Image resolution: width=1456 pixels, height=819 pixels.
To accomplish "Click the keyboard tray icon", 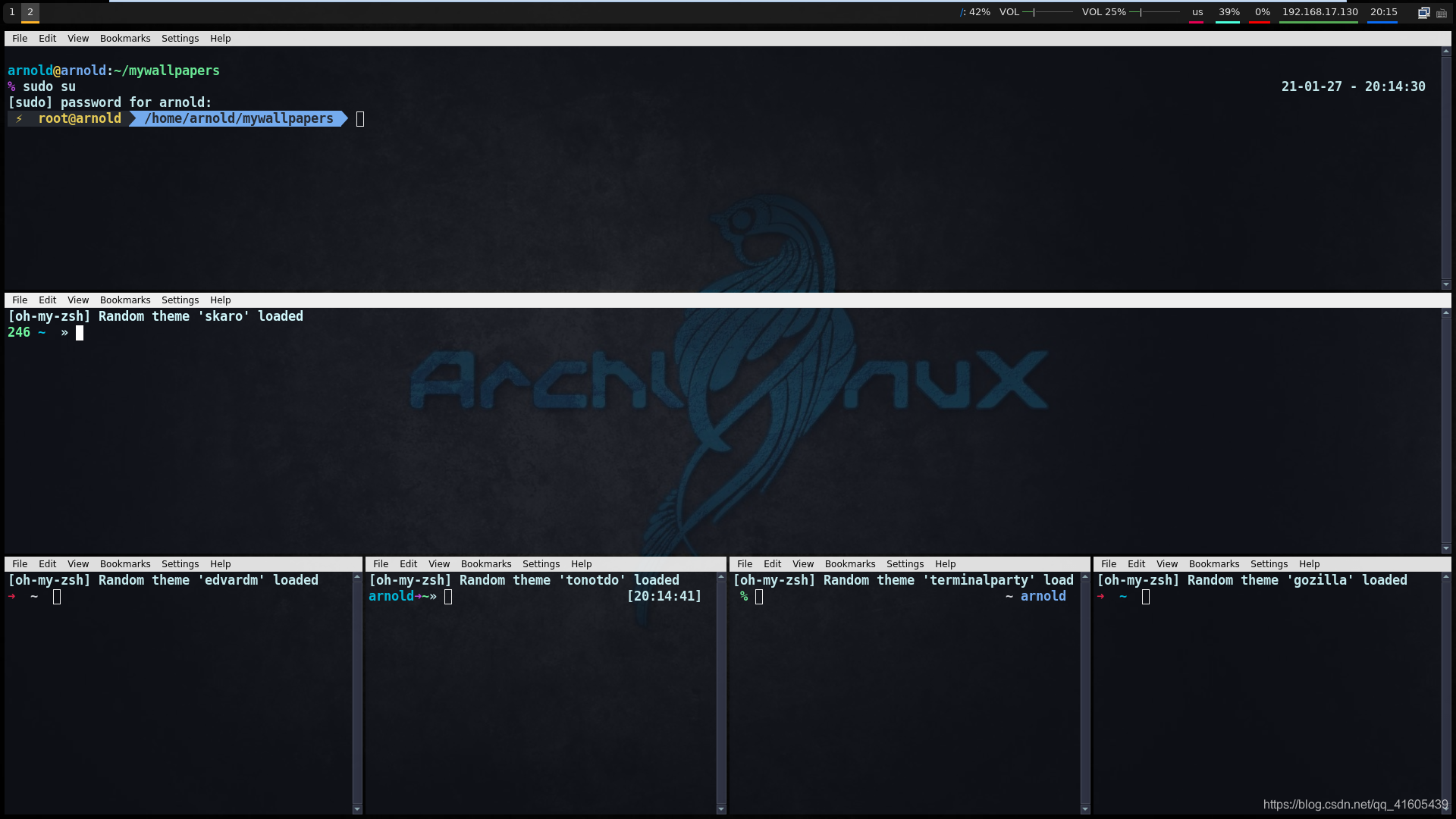I will pos(1442,13).
